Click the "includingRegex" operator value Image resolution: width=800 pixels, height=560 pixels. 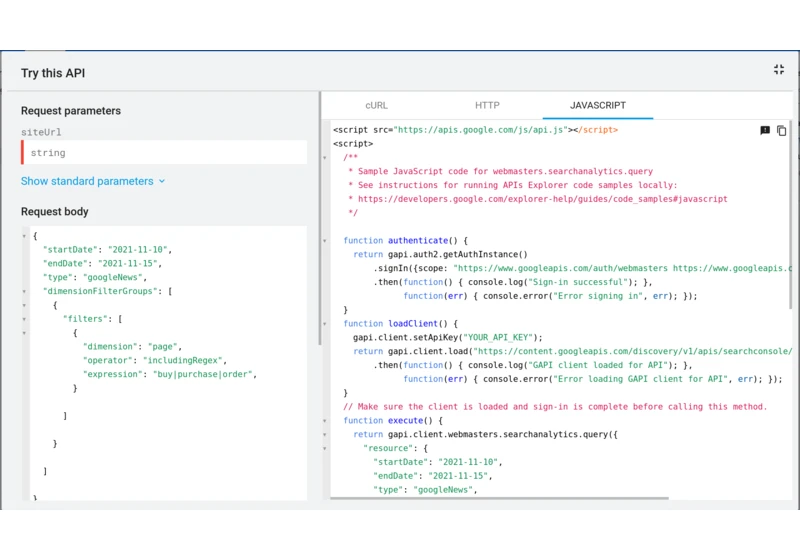click(x=183, y=361)
